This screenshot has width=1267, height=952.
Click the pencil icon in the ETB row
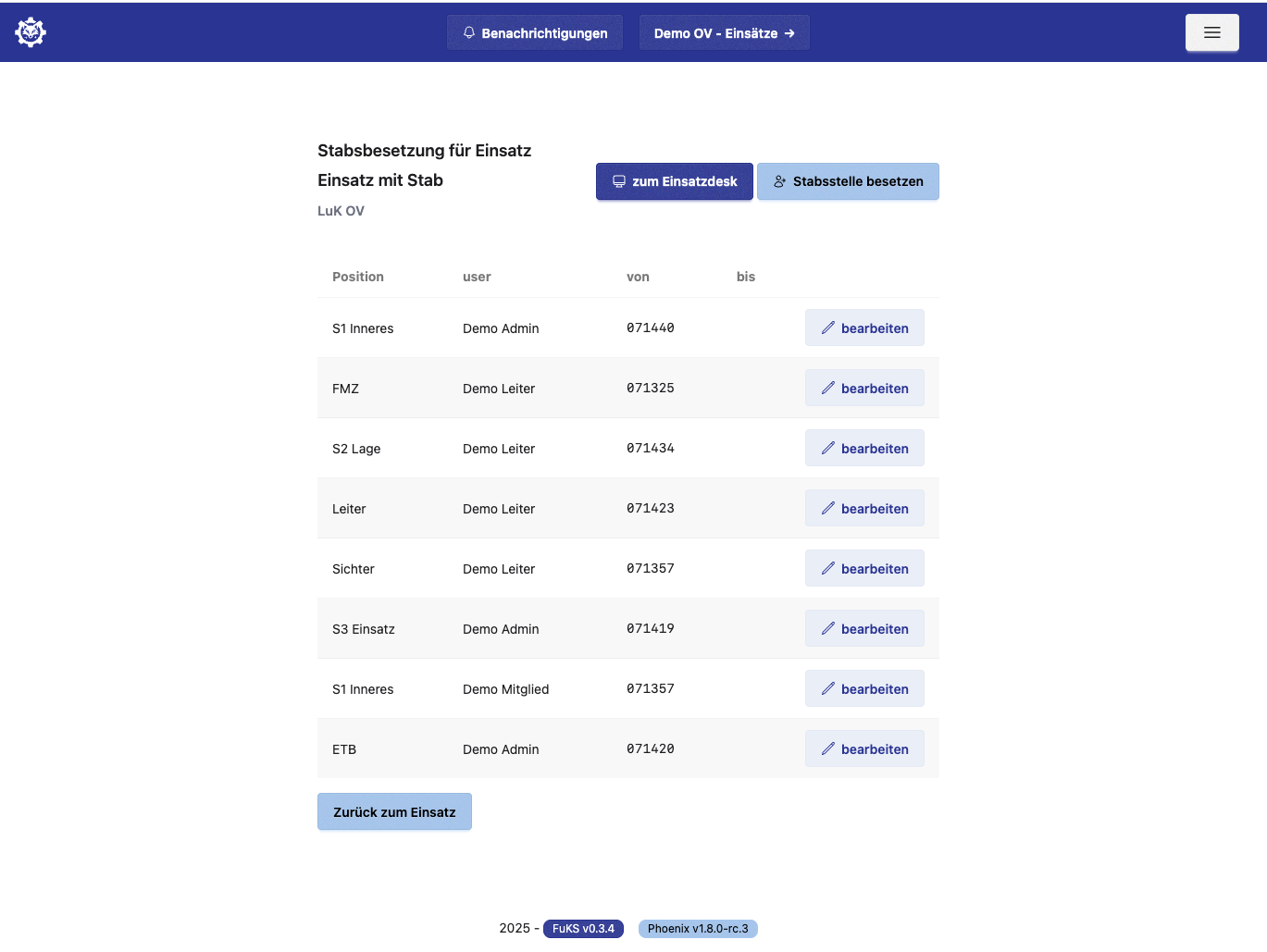click(828, 748)
